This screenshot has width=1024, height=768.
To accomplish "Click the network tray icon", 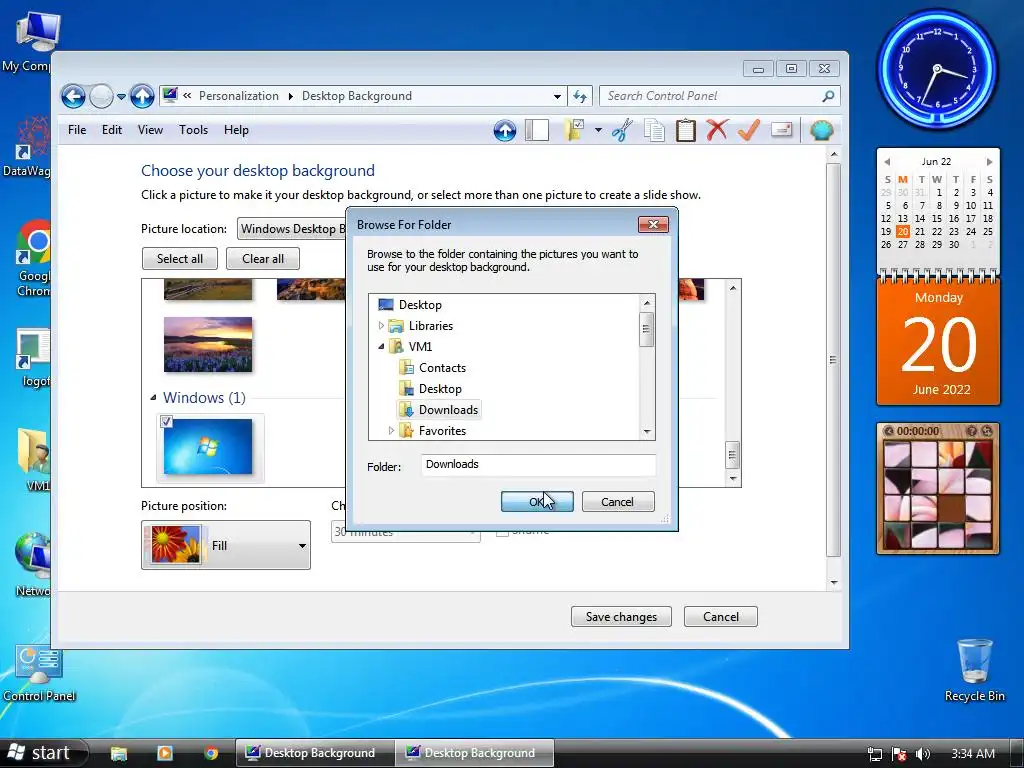I will 874,754.
